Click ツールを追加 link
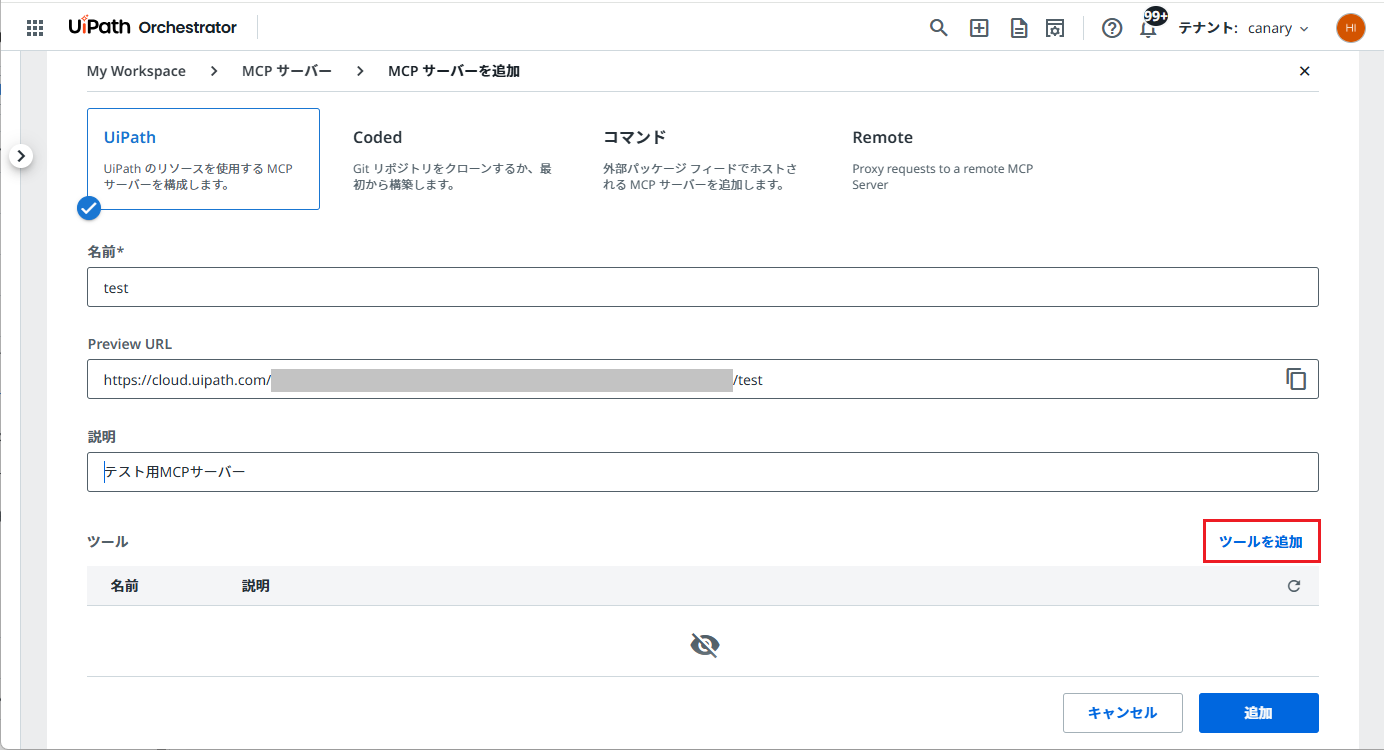 click(x=1261, y=541)
